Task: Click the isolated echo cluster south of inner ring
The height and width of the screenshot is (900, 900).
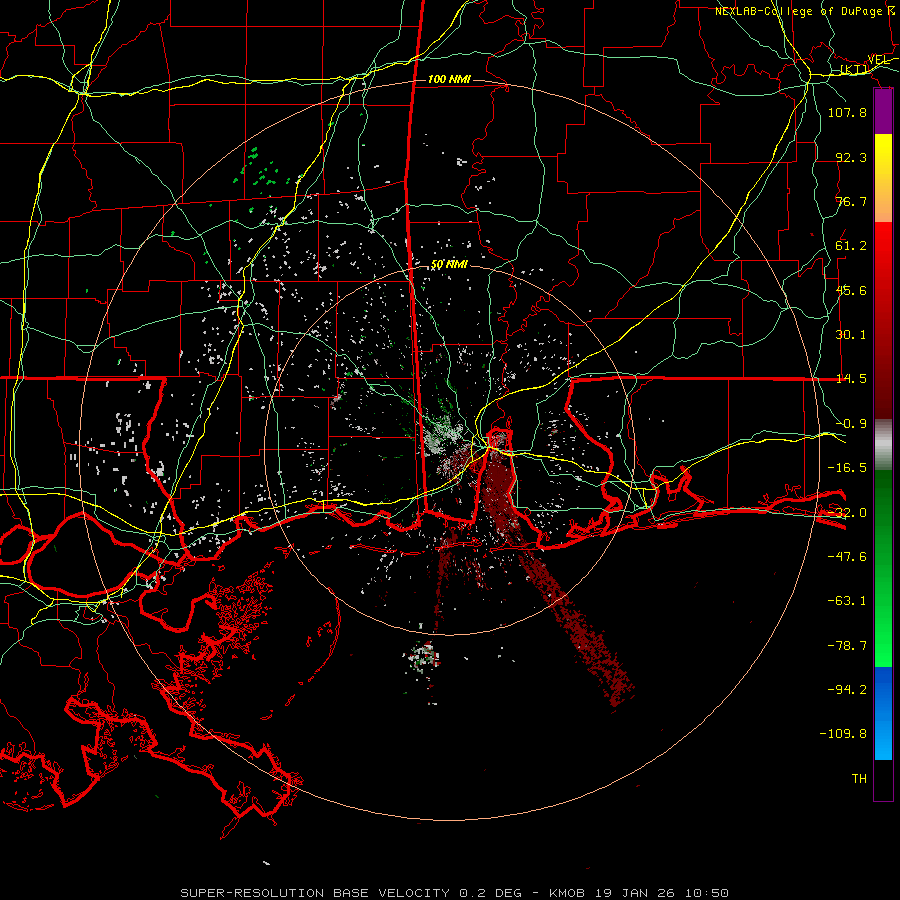Action: coord(422,655)
